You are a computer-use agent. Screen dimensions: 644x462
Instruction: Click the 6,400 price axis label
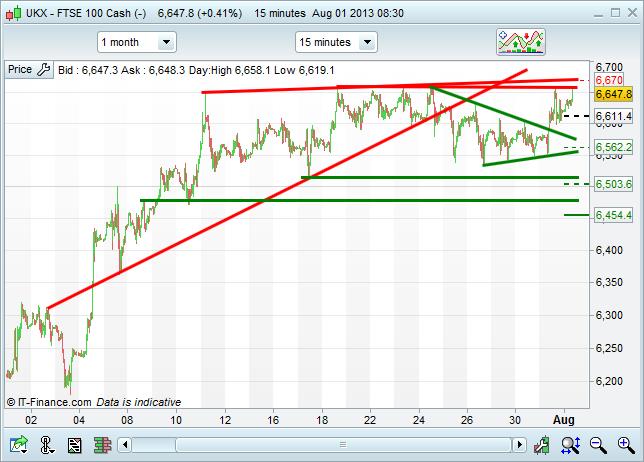609,250
